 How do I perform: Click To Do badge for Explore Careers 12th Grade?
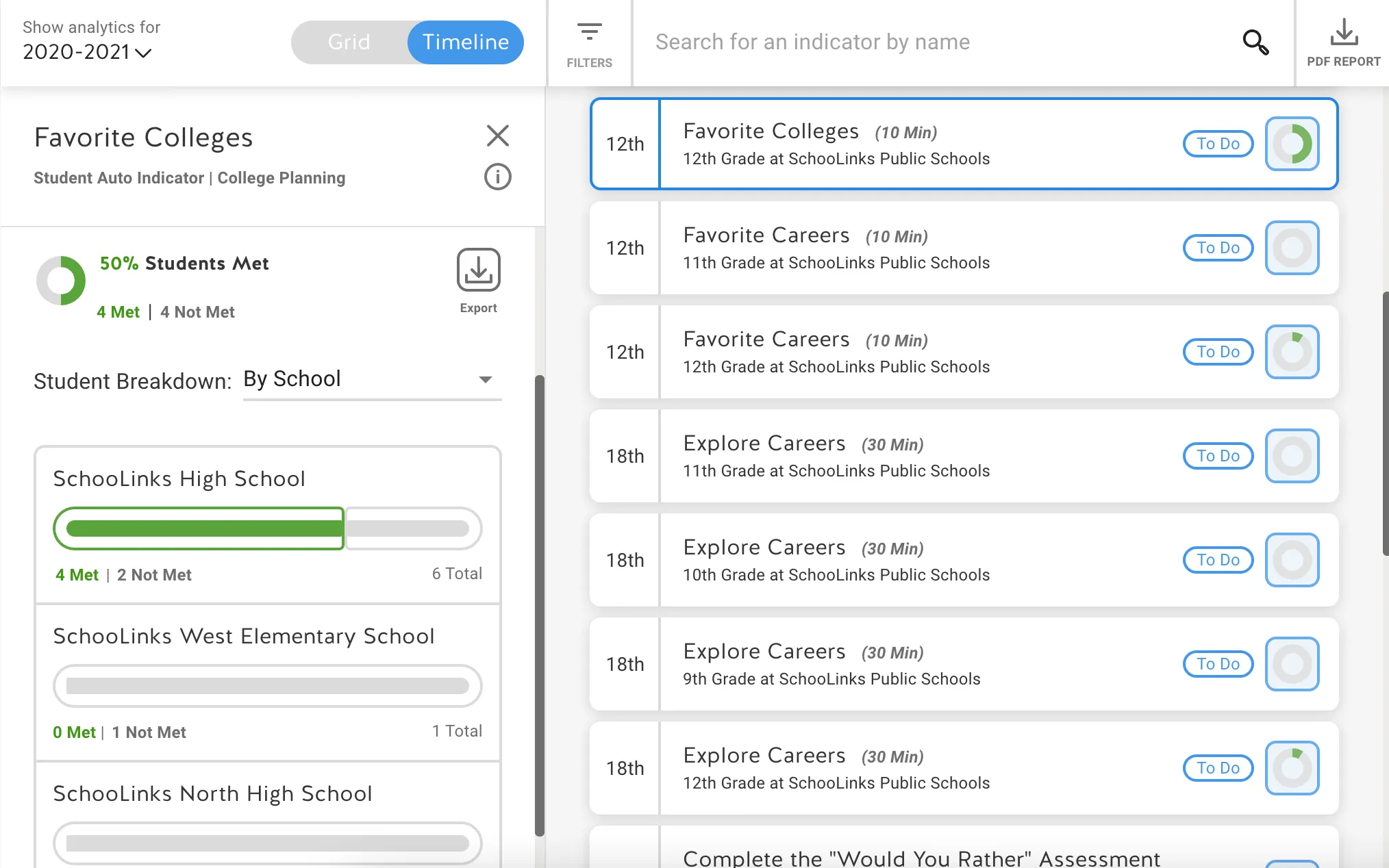coord(1218,768)
